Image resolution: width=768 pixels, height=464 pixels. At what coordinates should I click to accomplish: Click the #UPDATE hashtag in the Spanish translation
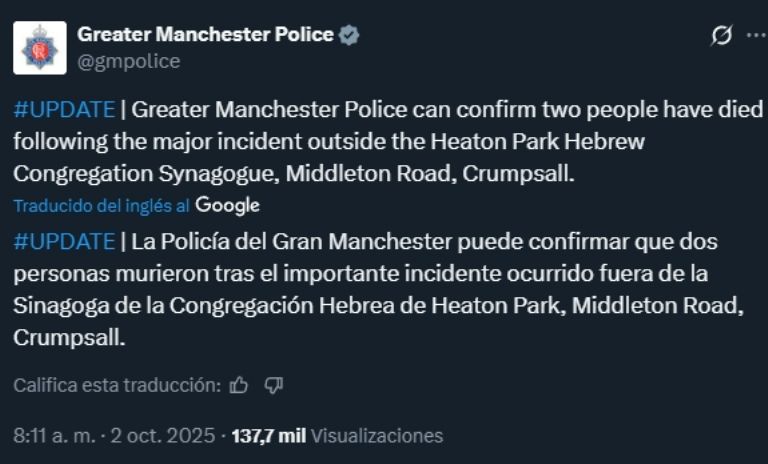tap(64, 241)
